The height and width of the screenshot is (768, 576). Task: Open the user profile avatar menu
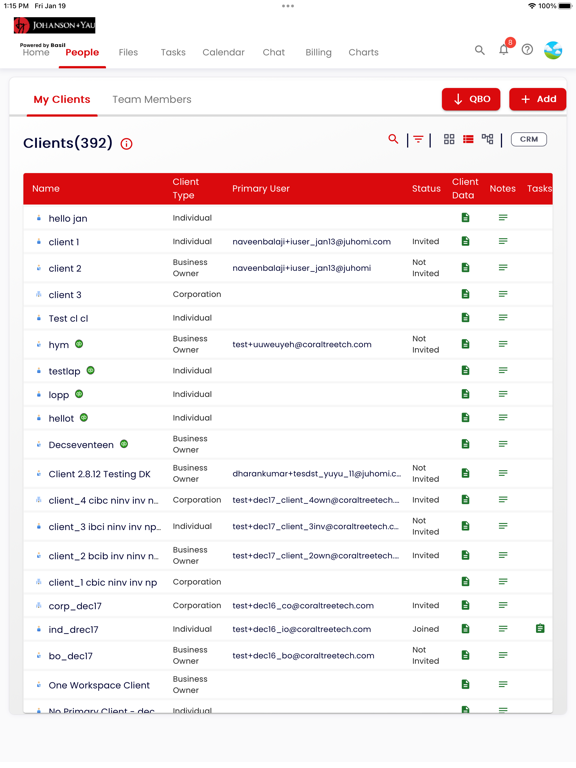(553, 50)
